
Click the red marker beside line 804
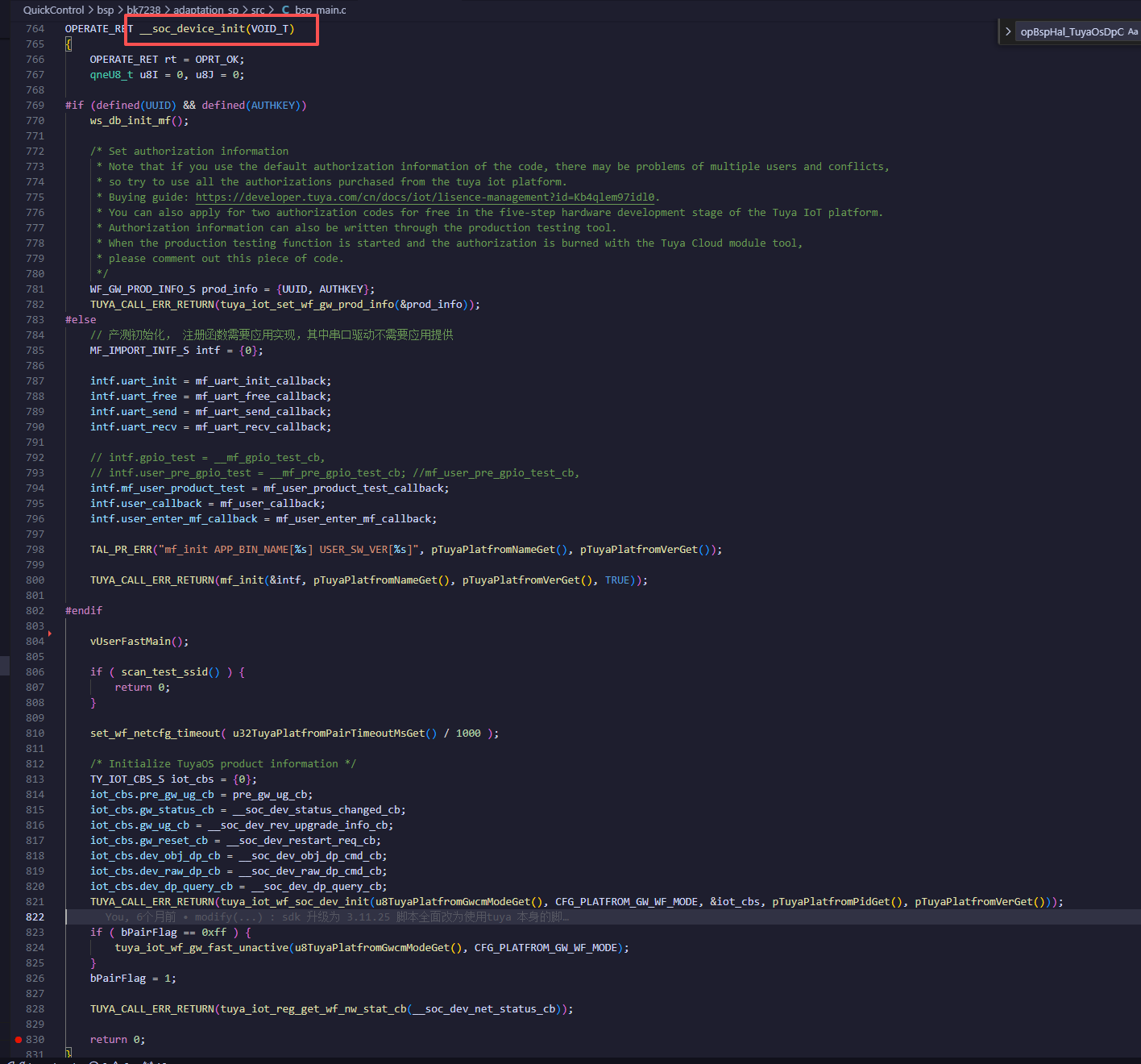pyautogui.click(x=48, y=634)
